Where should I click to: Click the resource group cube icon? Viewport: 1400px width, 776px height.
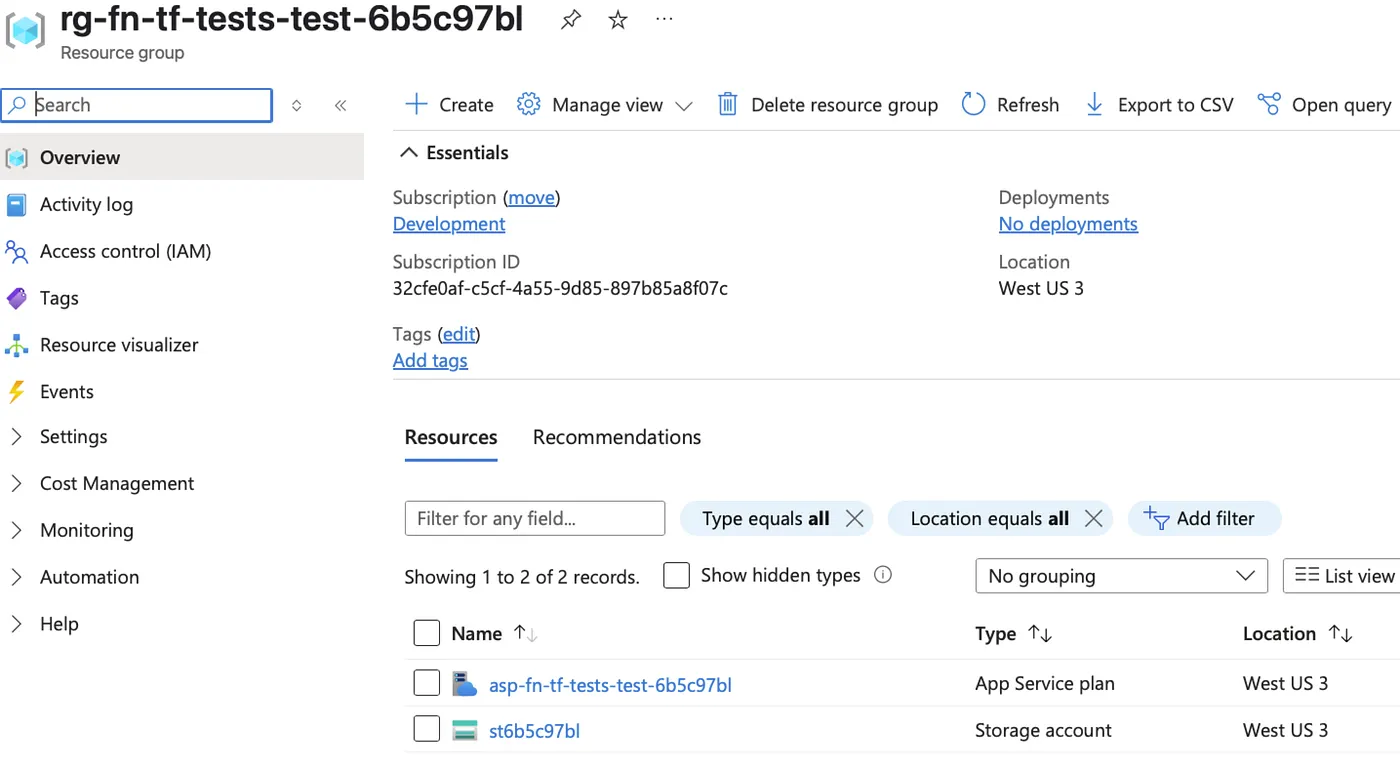(25, 31)
